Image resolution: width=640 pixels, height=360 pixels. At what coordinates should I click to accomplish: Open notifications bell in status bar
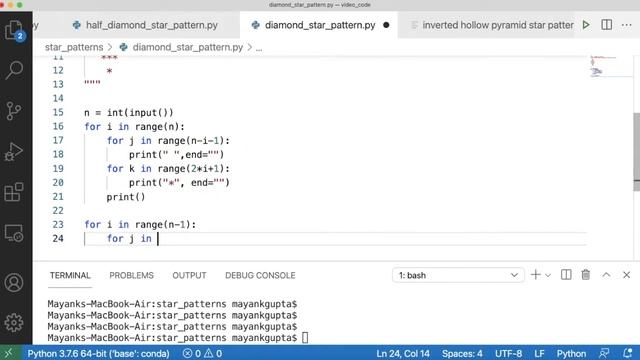[x=628, y=353]
